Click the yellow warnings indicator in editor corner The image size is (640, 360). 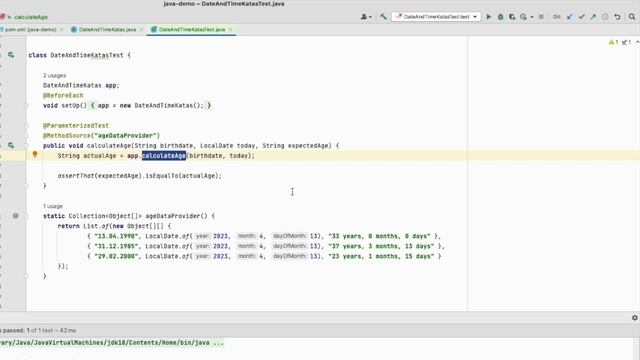click(613, 42)
